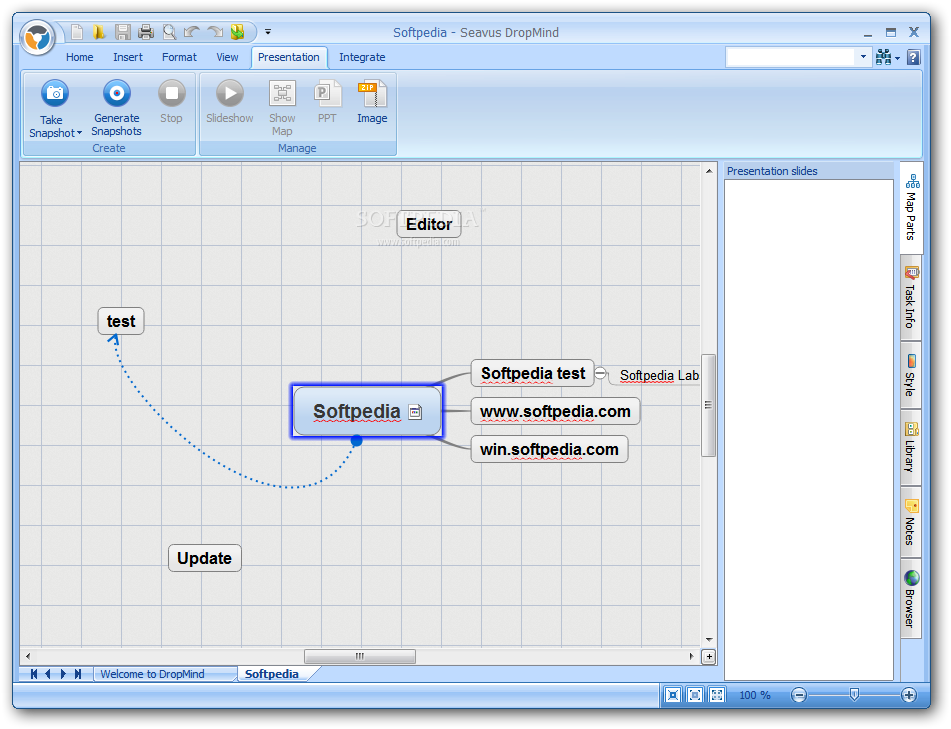The width and height of the screenshot is (951, 729).
Task: Export presentation to PPT
Action: [x=327, y=102]
